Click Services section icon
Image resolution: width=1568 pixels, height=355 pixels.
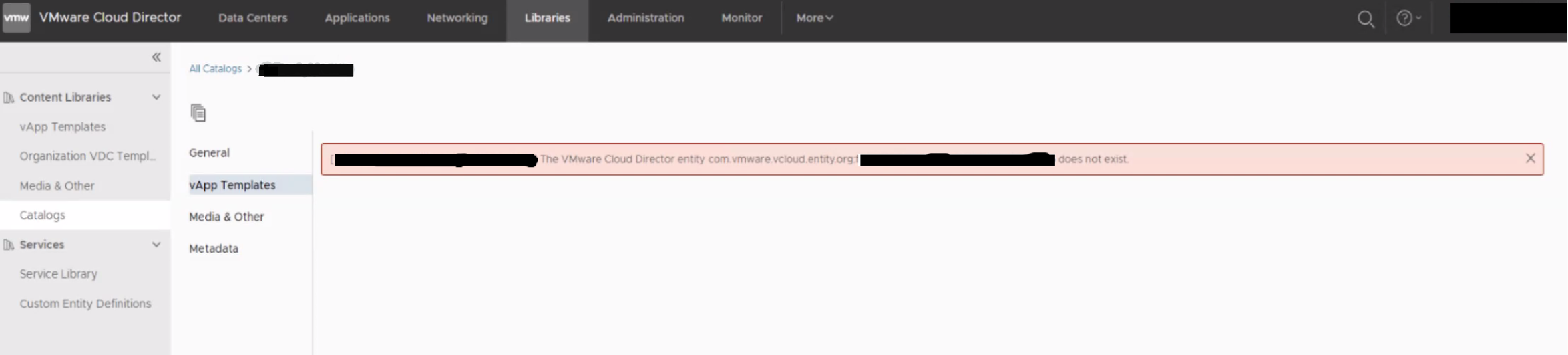point(9,245)
